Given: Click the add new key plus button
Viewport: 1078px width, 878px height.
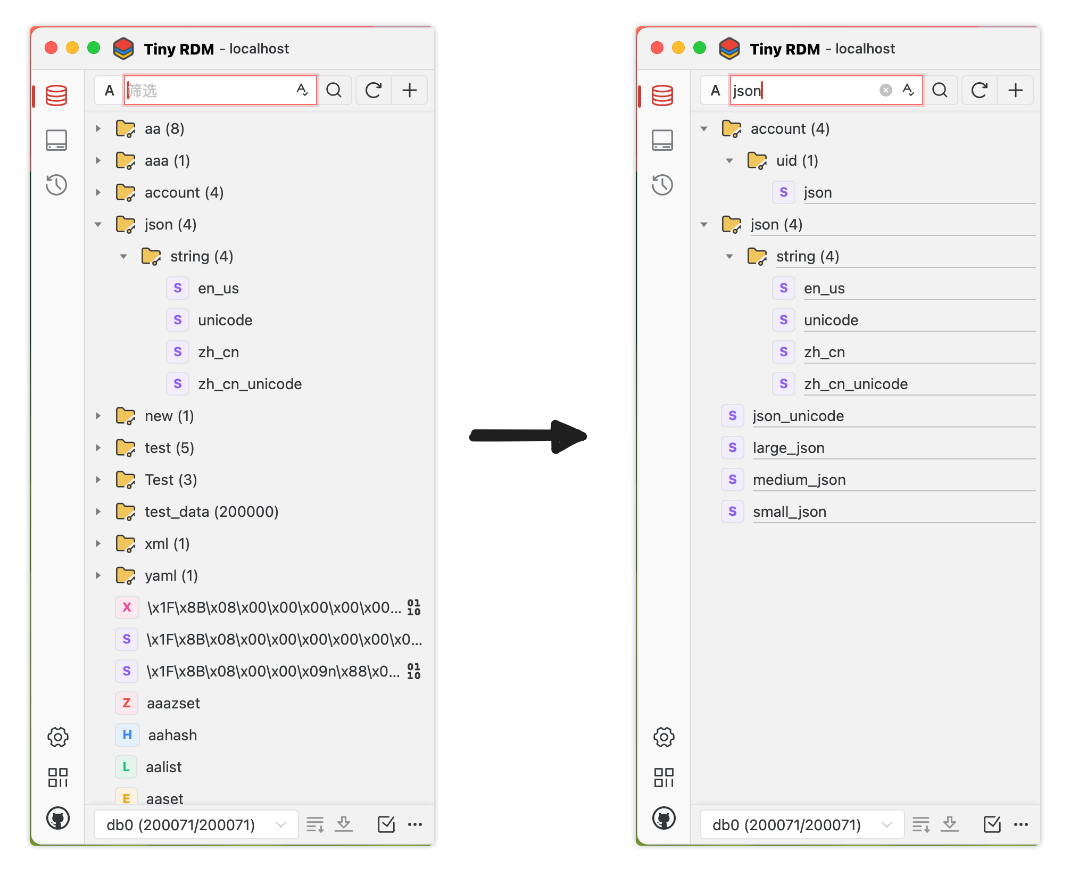Looking at the screenshot, I should click(x=410, y=90).
